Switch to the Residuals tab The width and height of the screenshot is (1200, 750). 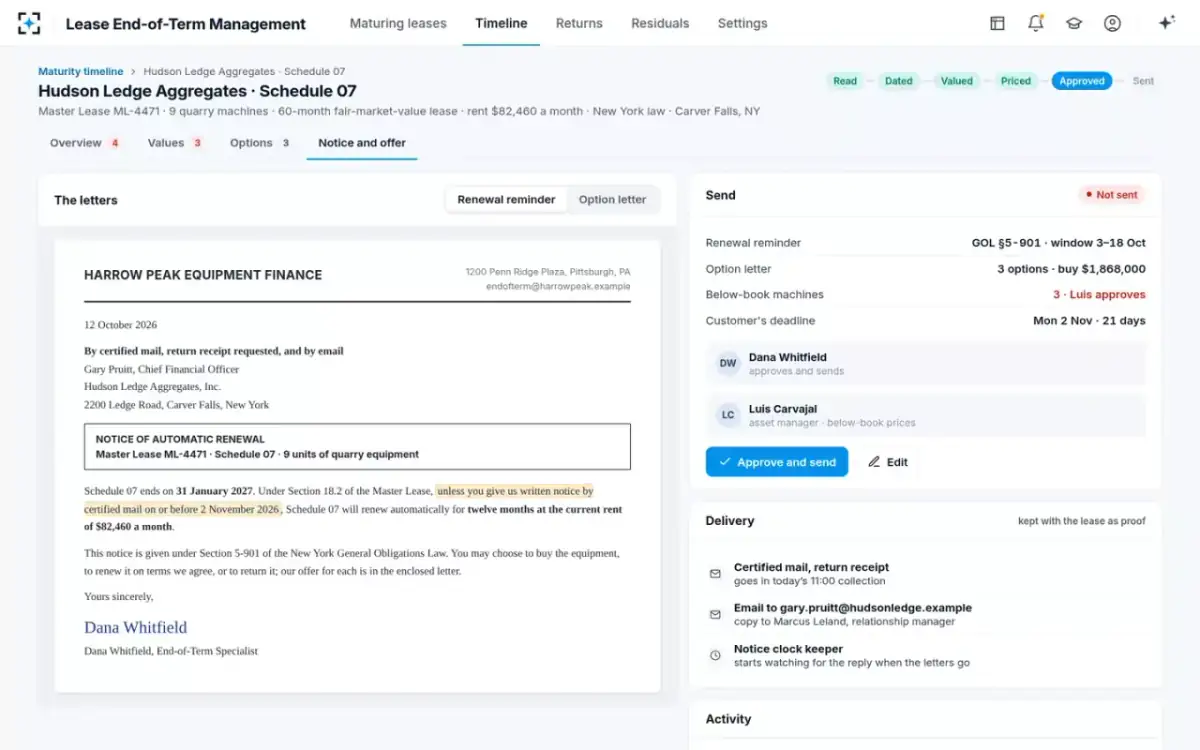(x=660, y=23)
